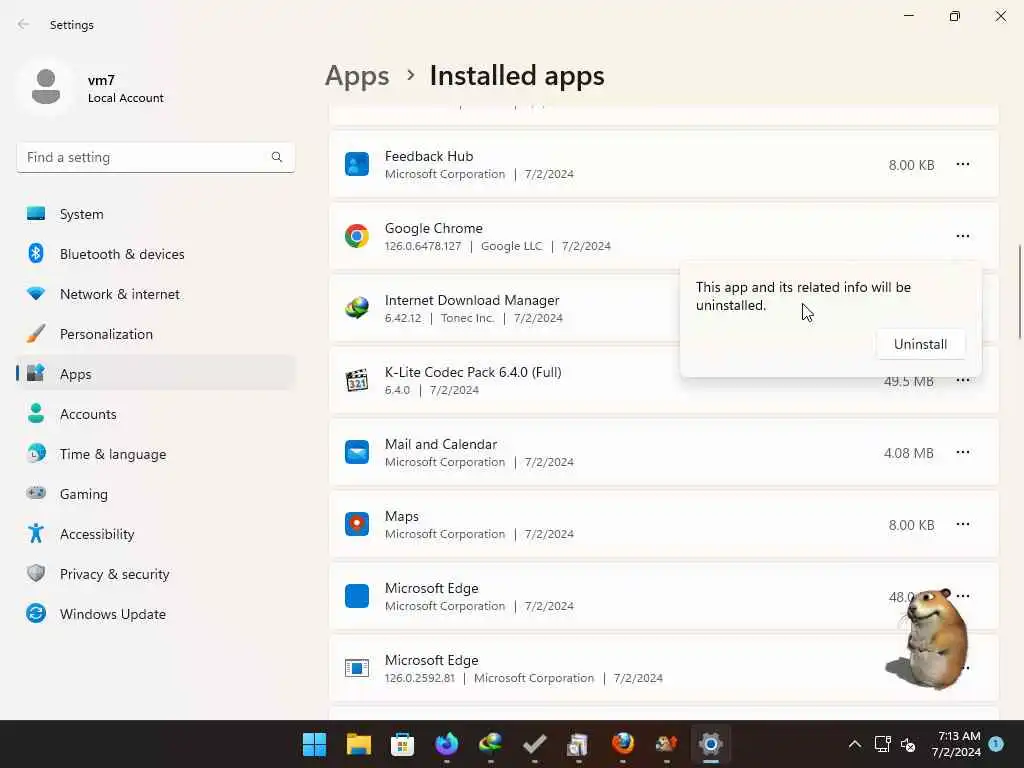Click the Feedback Hub app icon

(357, 165)
